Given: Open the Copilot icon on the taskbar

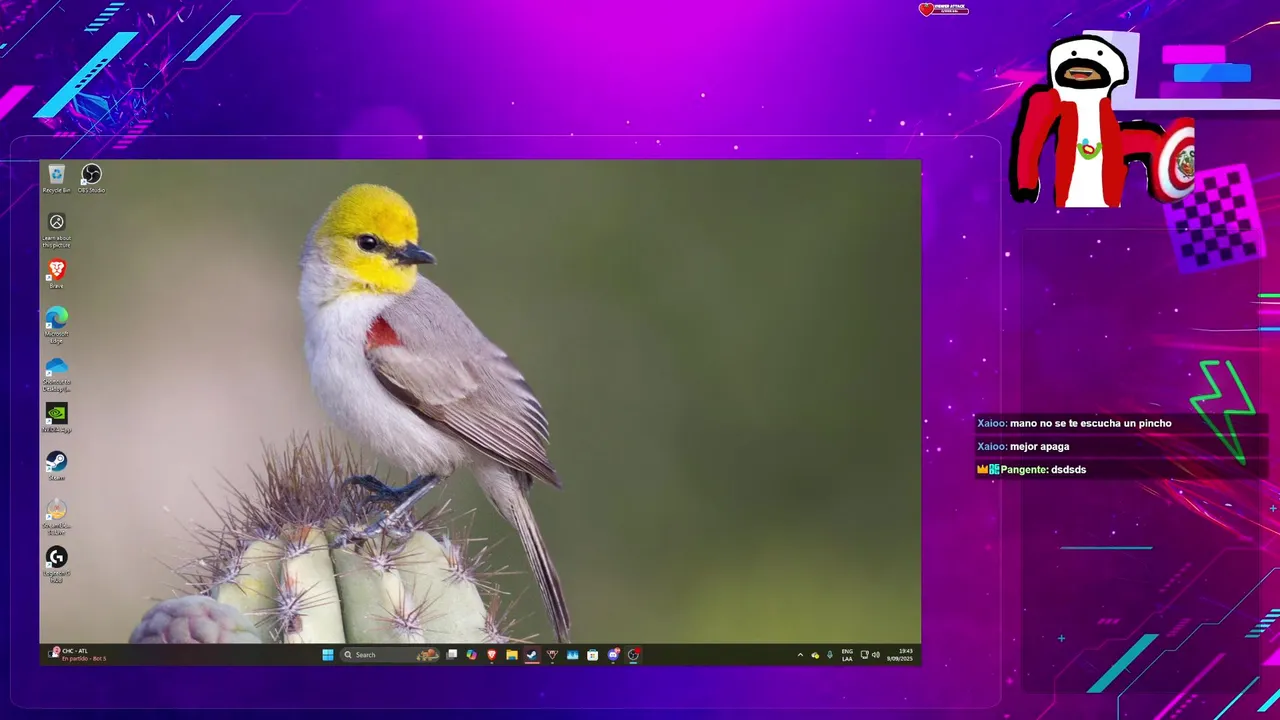Looking at the screenshot, I should coord(471,655).
